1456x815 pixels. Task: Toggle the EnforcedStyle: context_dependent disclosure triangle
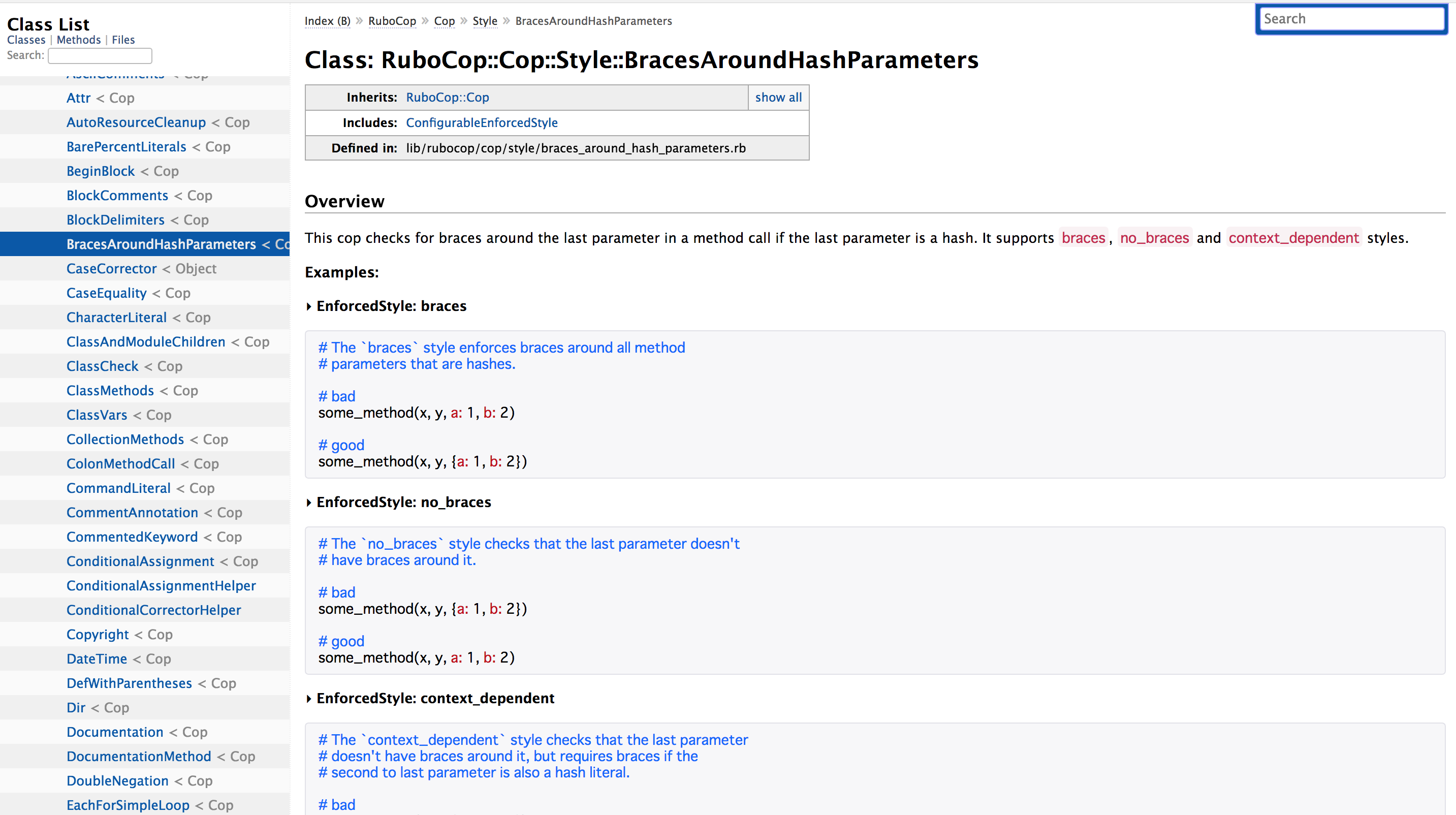coord(308,699)
